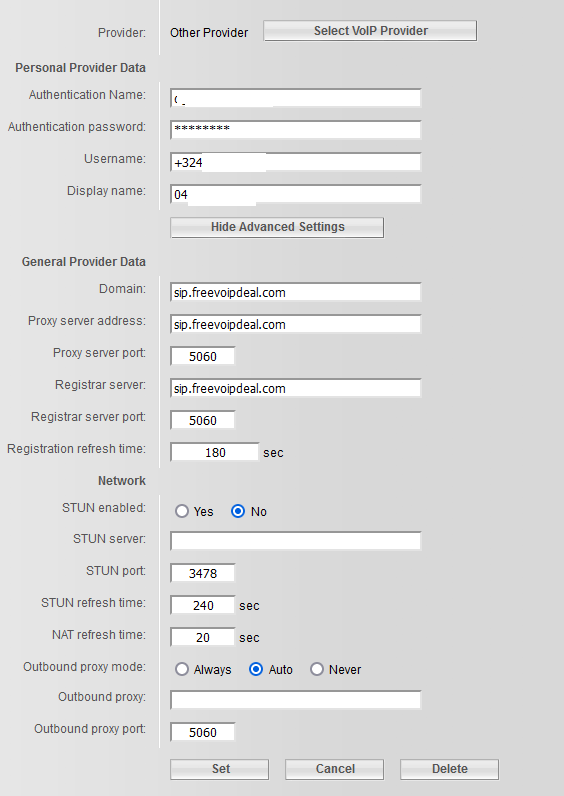Click the Set button
Screen dimensions: 564x796
tap(219, 769)
